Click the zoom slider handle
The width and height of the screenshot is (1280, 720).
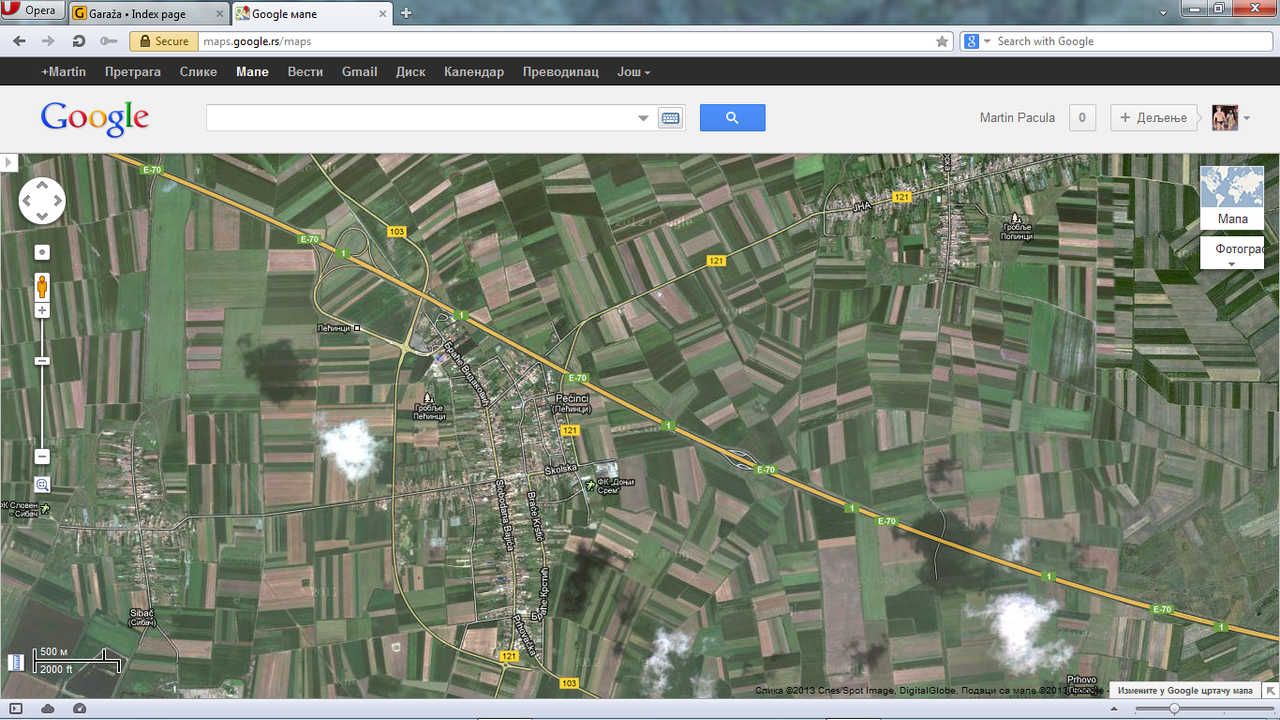click(42, 360)
